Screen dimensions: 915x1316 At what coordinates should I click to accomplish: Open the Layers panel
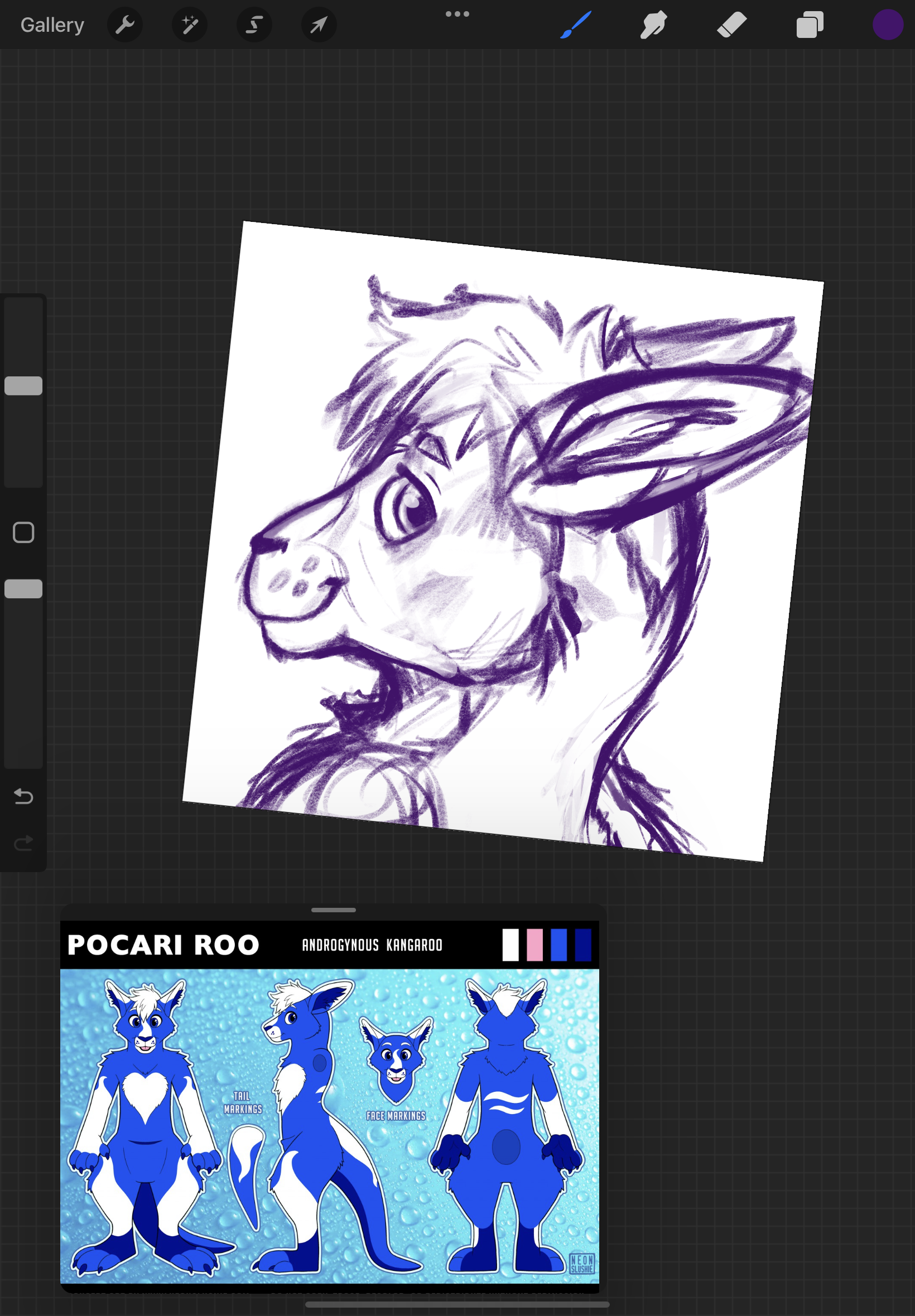point(810,25)
